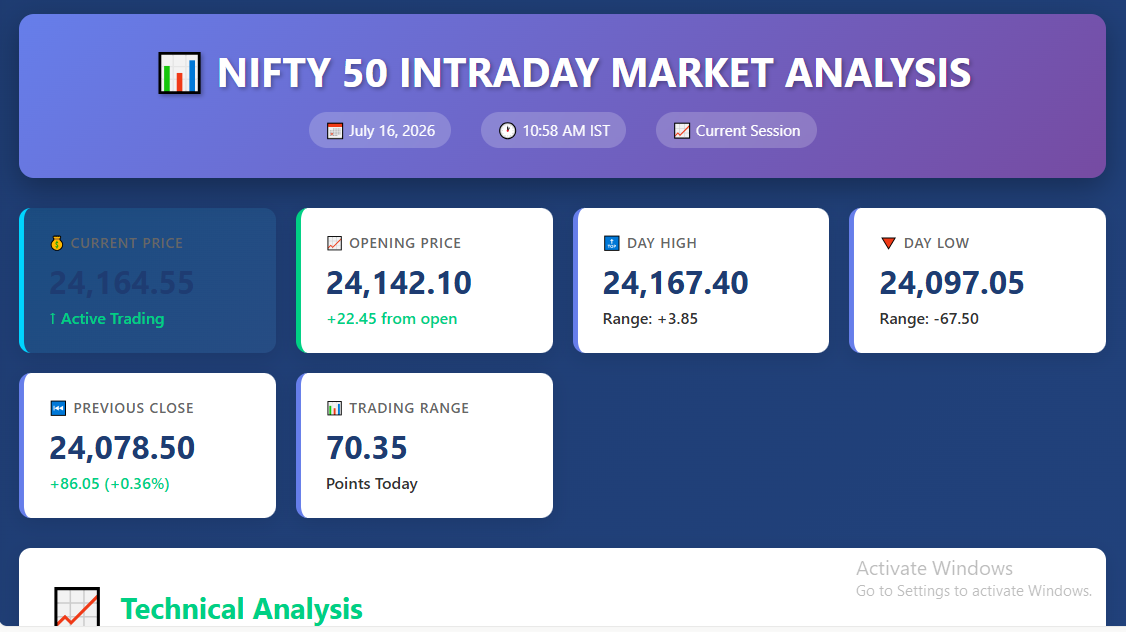Click the Technical Analysis heading
Viewport: 1126px width, 632px height.
tap(241, 609)
